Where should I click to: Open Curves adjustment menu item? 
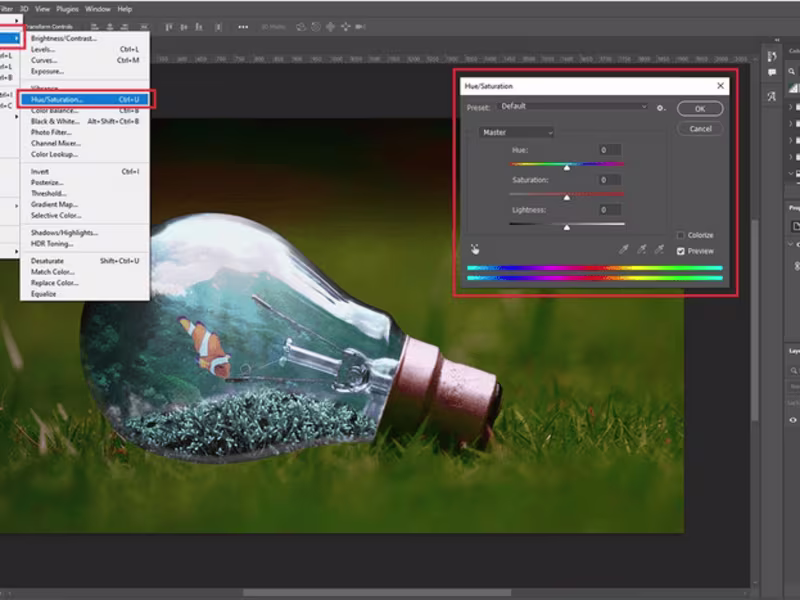85,60
